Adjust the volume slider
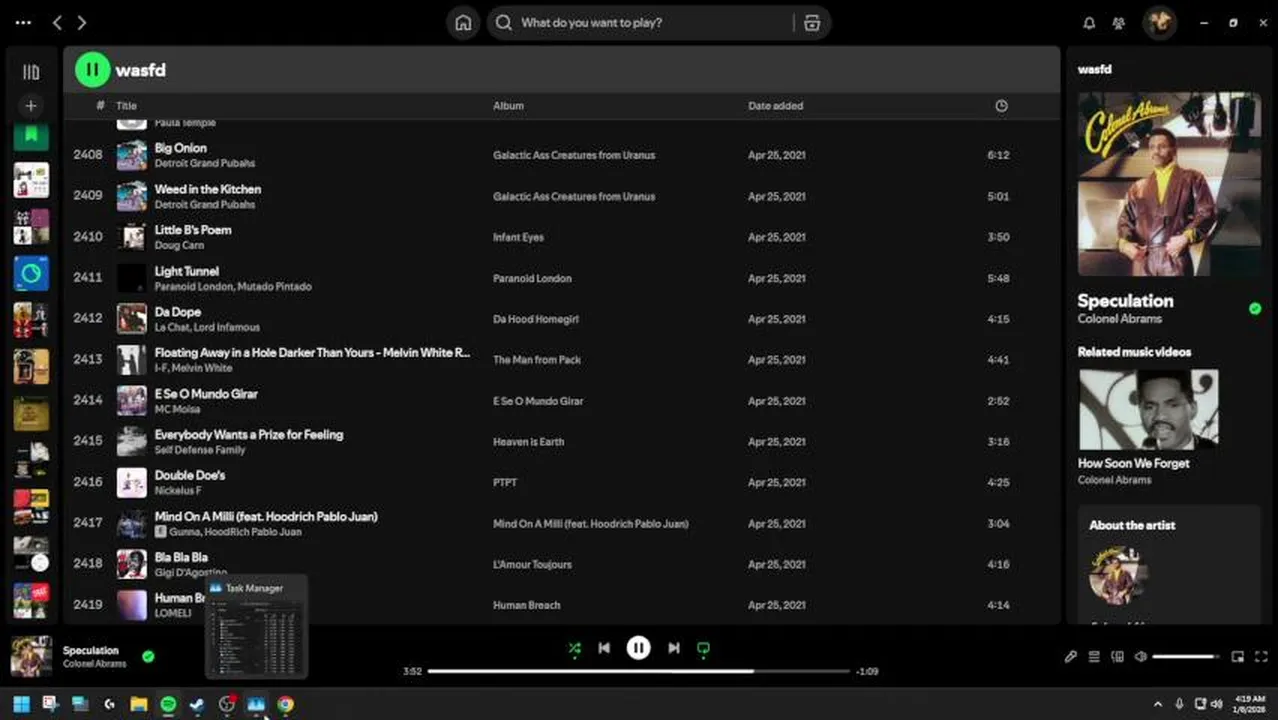 click(1187, 656)
